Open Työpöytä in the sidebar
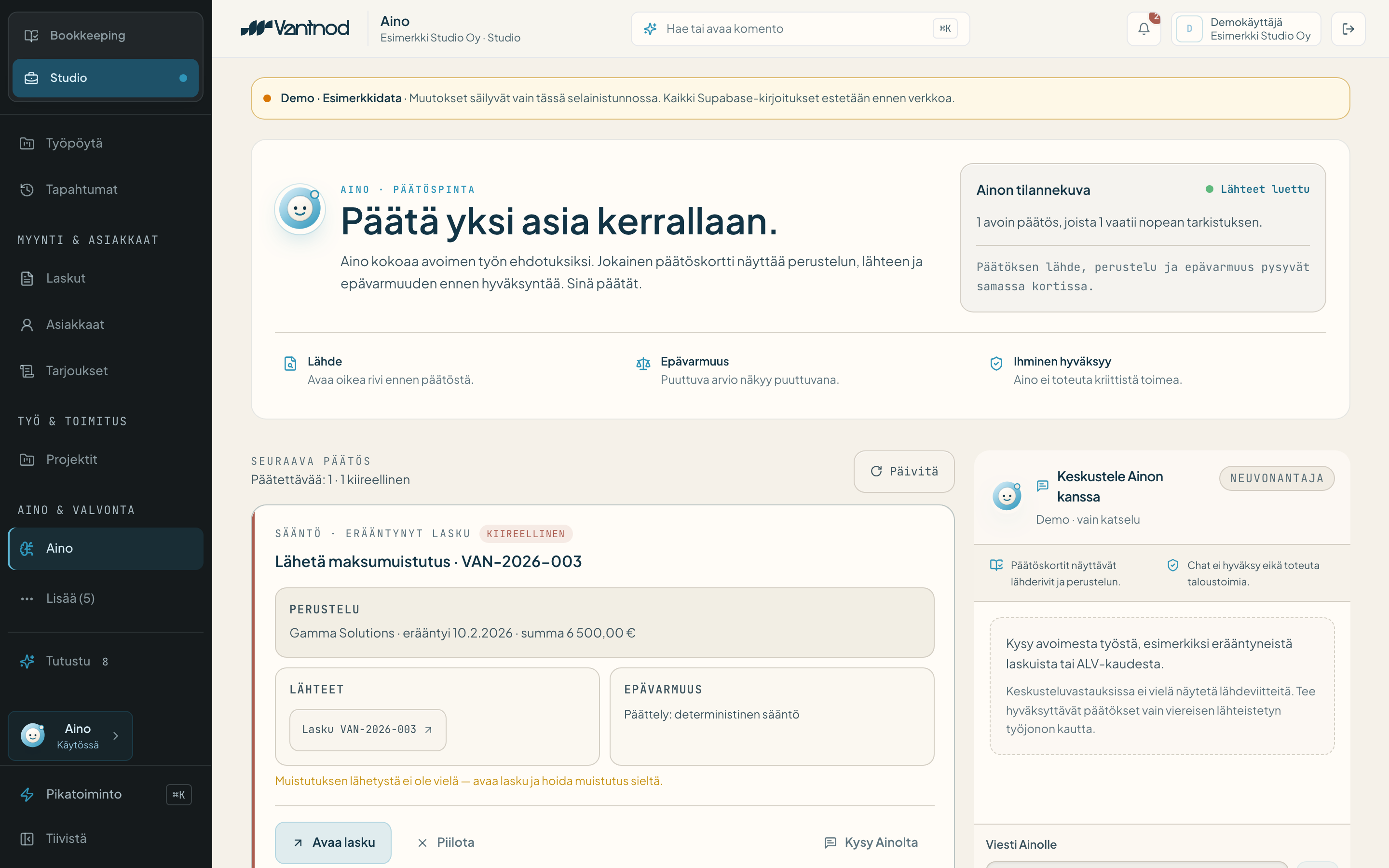The width and height of the screenshot is (1389, 868). [106, 143]
